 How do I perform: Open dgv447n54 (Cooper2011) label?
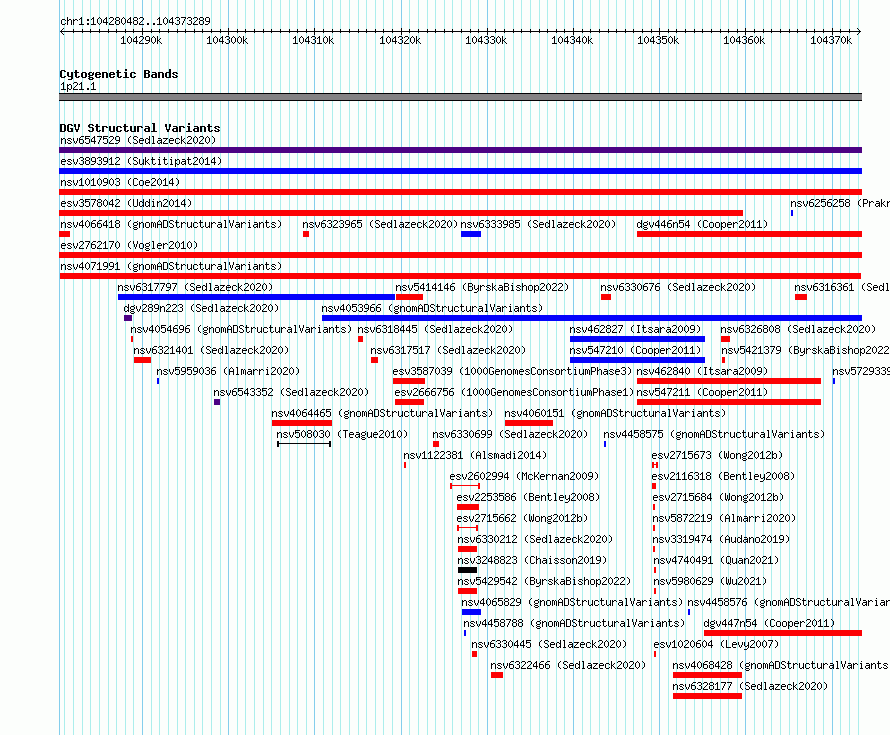769,623
